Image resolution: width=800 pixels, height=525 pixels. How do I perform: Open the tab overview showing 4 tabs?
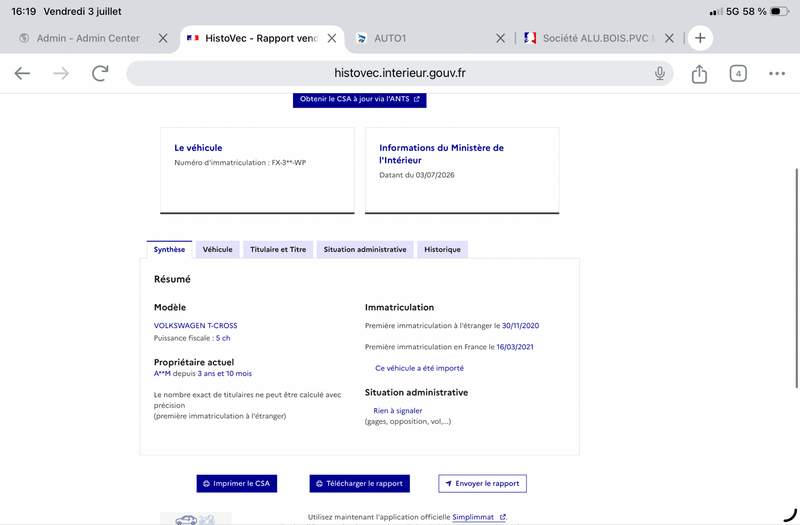tap(738, 73)
